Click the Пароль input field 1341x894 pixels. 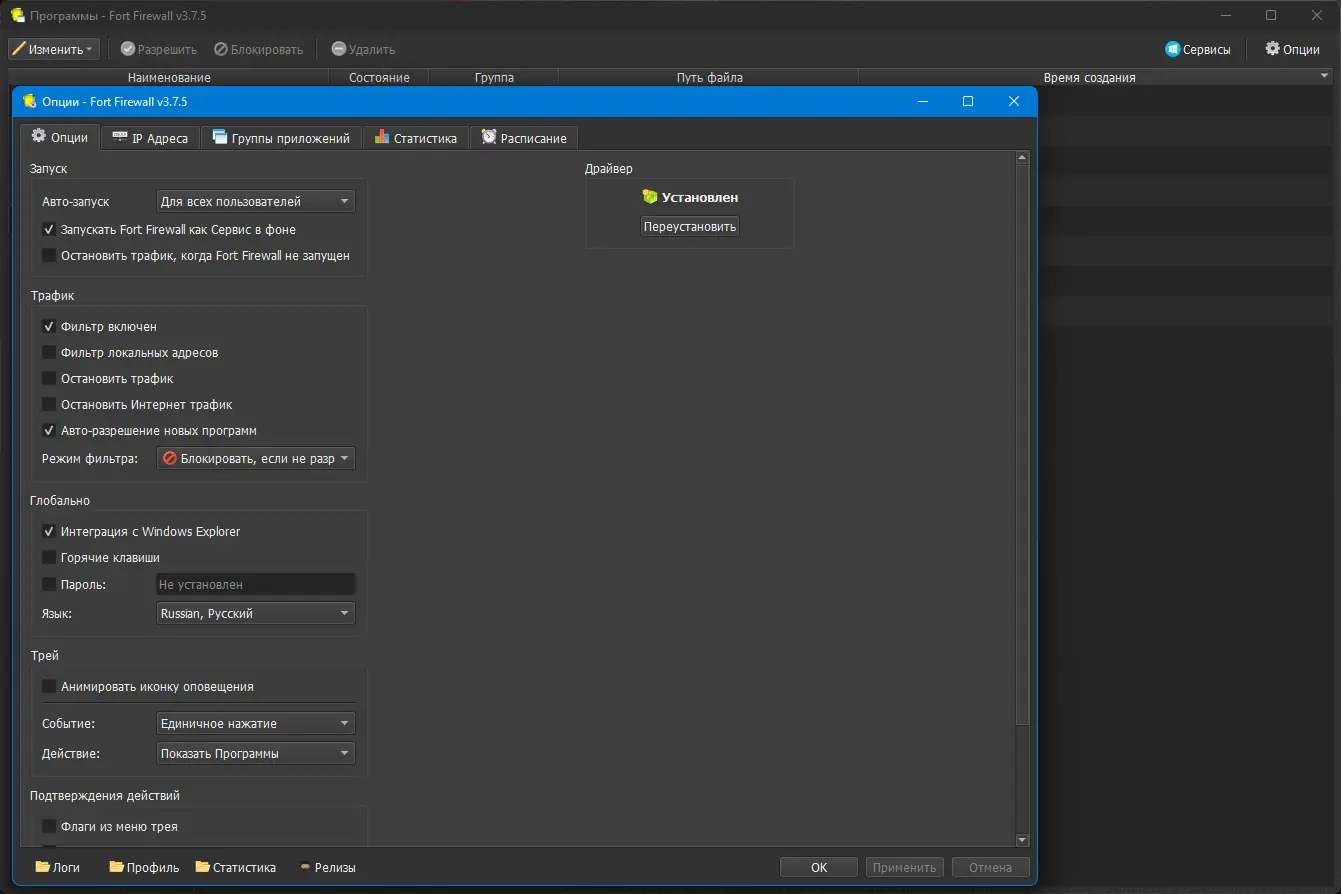click(x=256, y=584)
